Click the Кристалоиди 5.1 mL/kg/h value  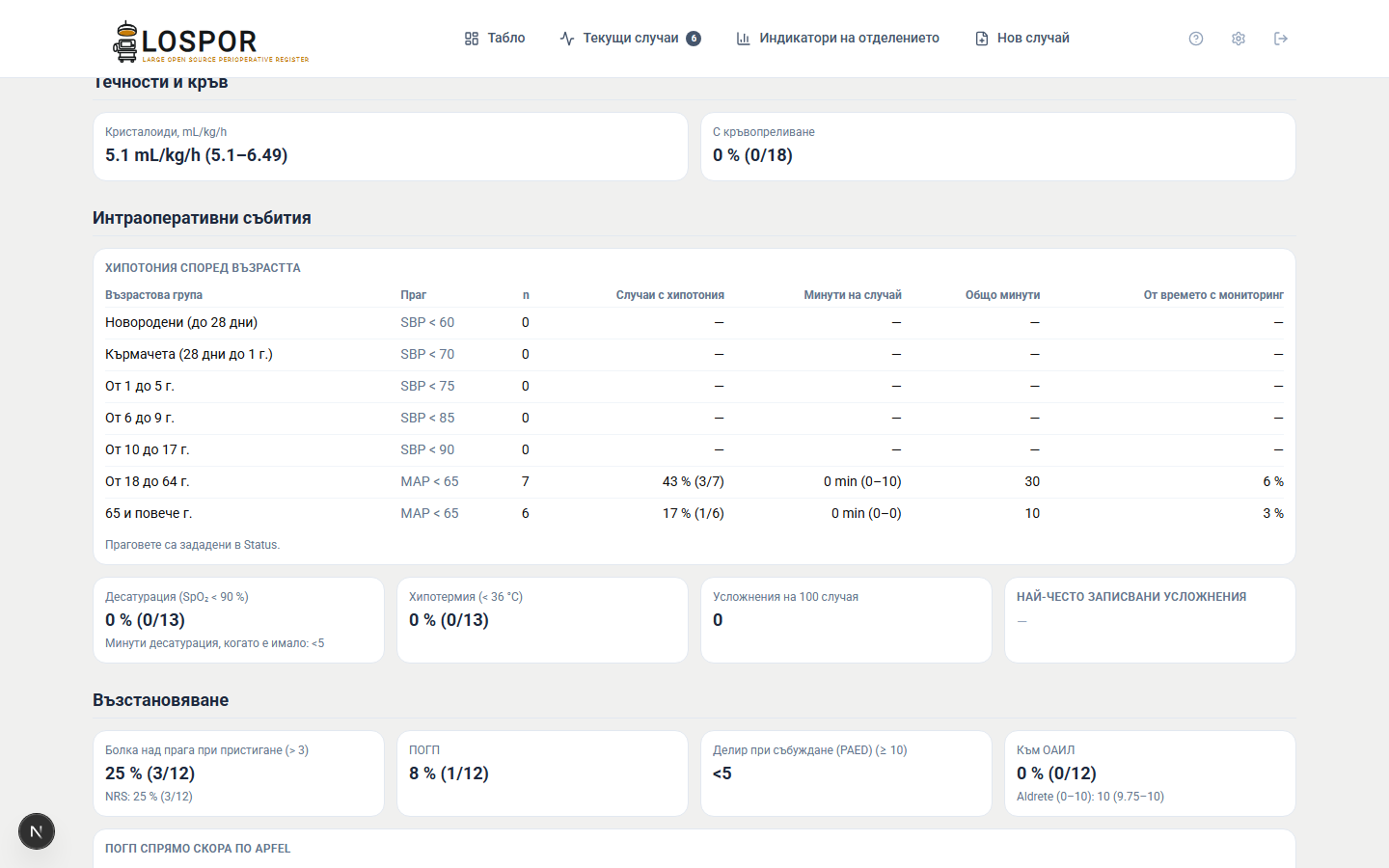[x=196, y=155]
